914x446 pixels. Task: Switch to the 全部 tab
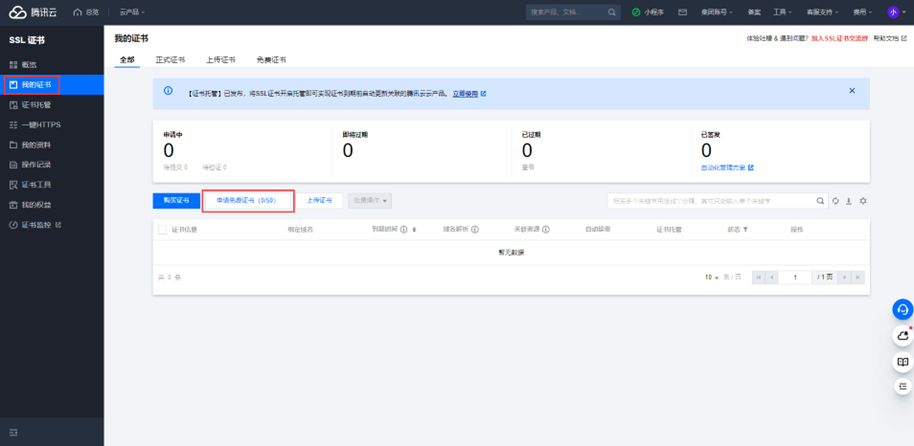(x=126, y=59)
